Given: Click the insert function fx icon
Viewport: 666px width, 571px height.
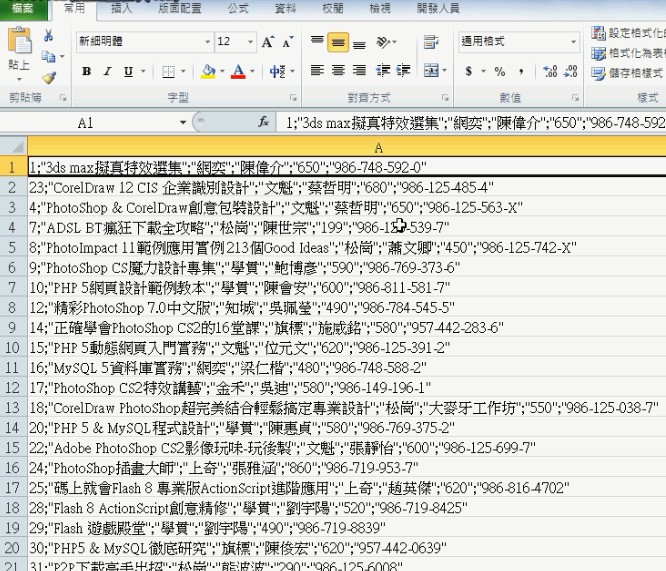Looking at the screenshot, I should tap(263, 122).
